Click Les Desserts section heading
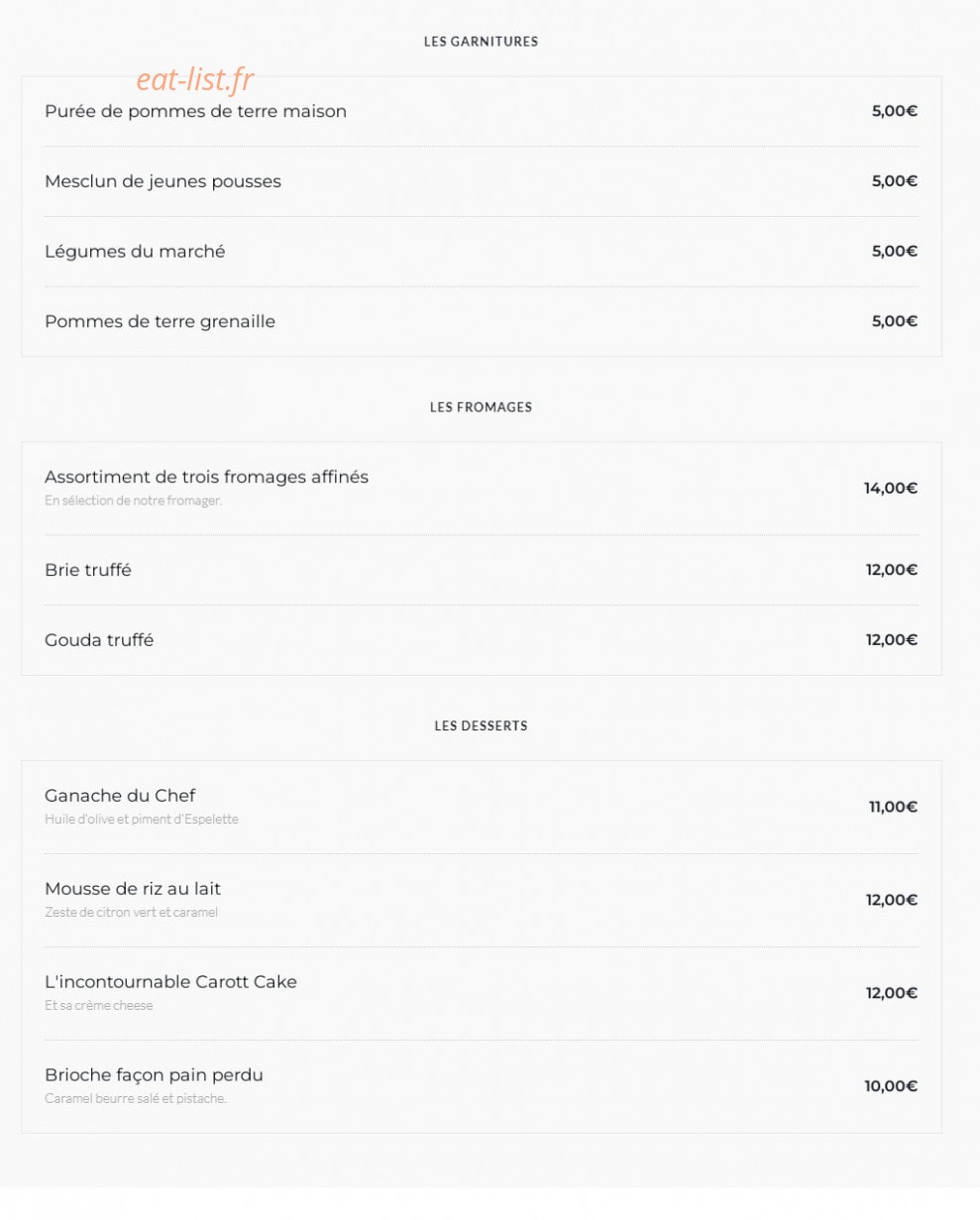The width and height of the screenshot is (980, 1220). [481, 726]
